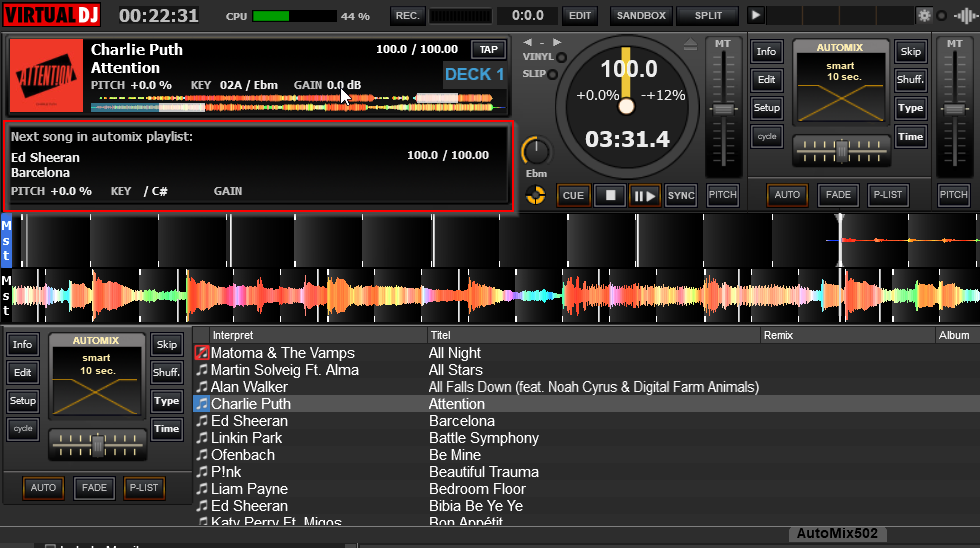Click Skip button in bottom-left automix panel
Screen dimensions: 980x548
[x=167, y=344]
